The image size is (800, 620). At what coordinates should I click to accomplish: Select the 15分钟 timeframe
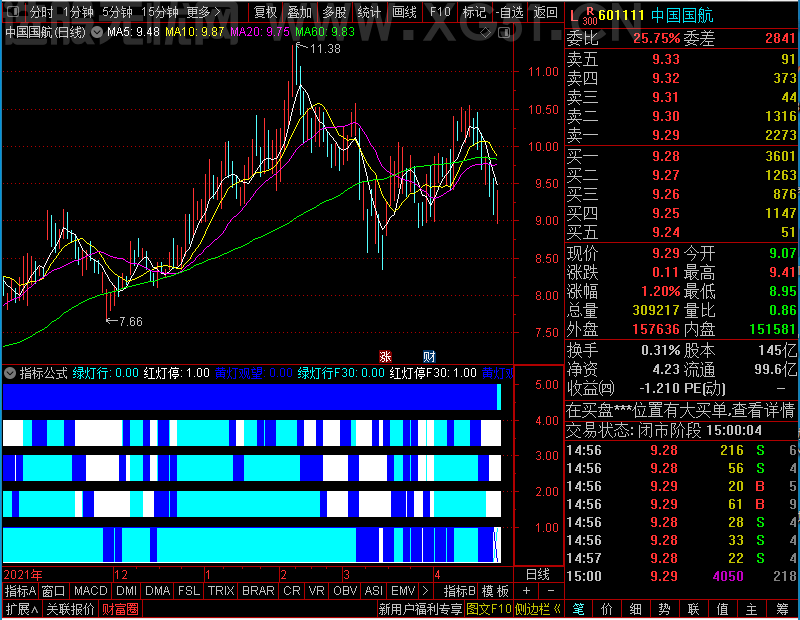tap(160, 12)
